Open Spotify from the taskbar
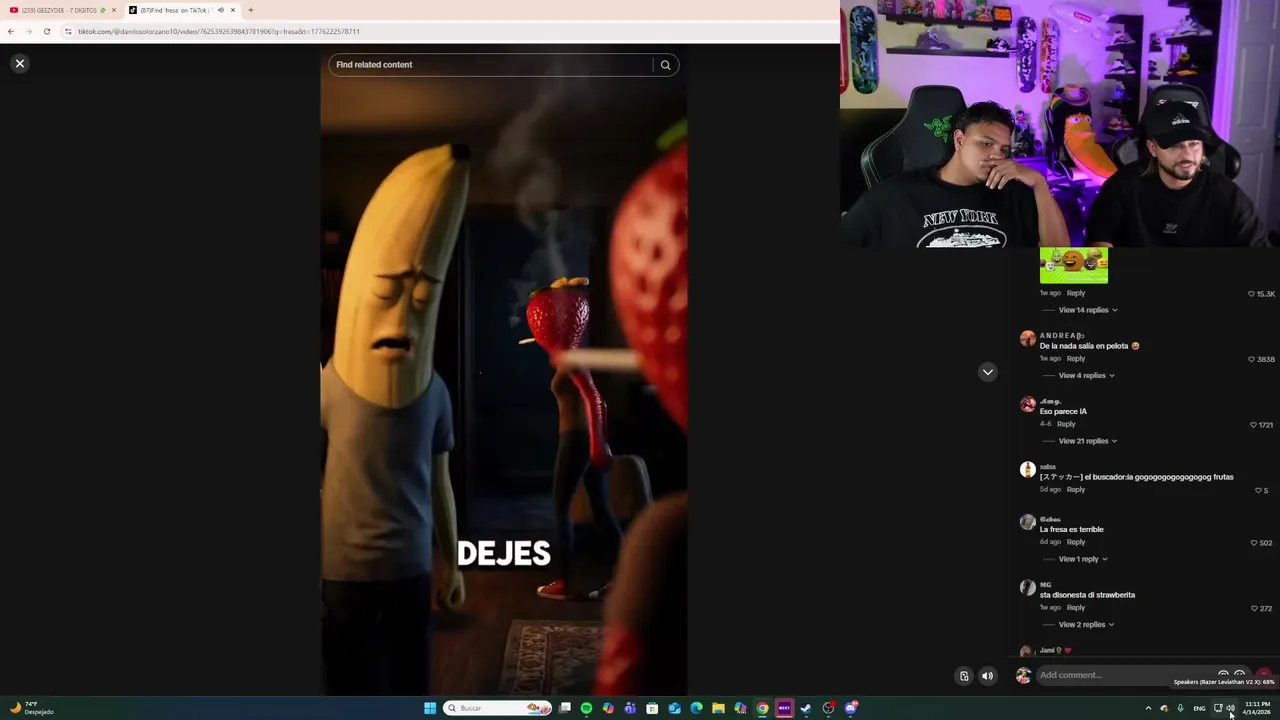1280x720 pixels. pyautogui.click(x=586, y=708)
